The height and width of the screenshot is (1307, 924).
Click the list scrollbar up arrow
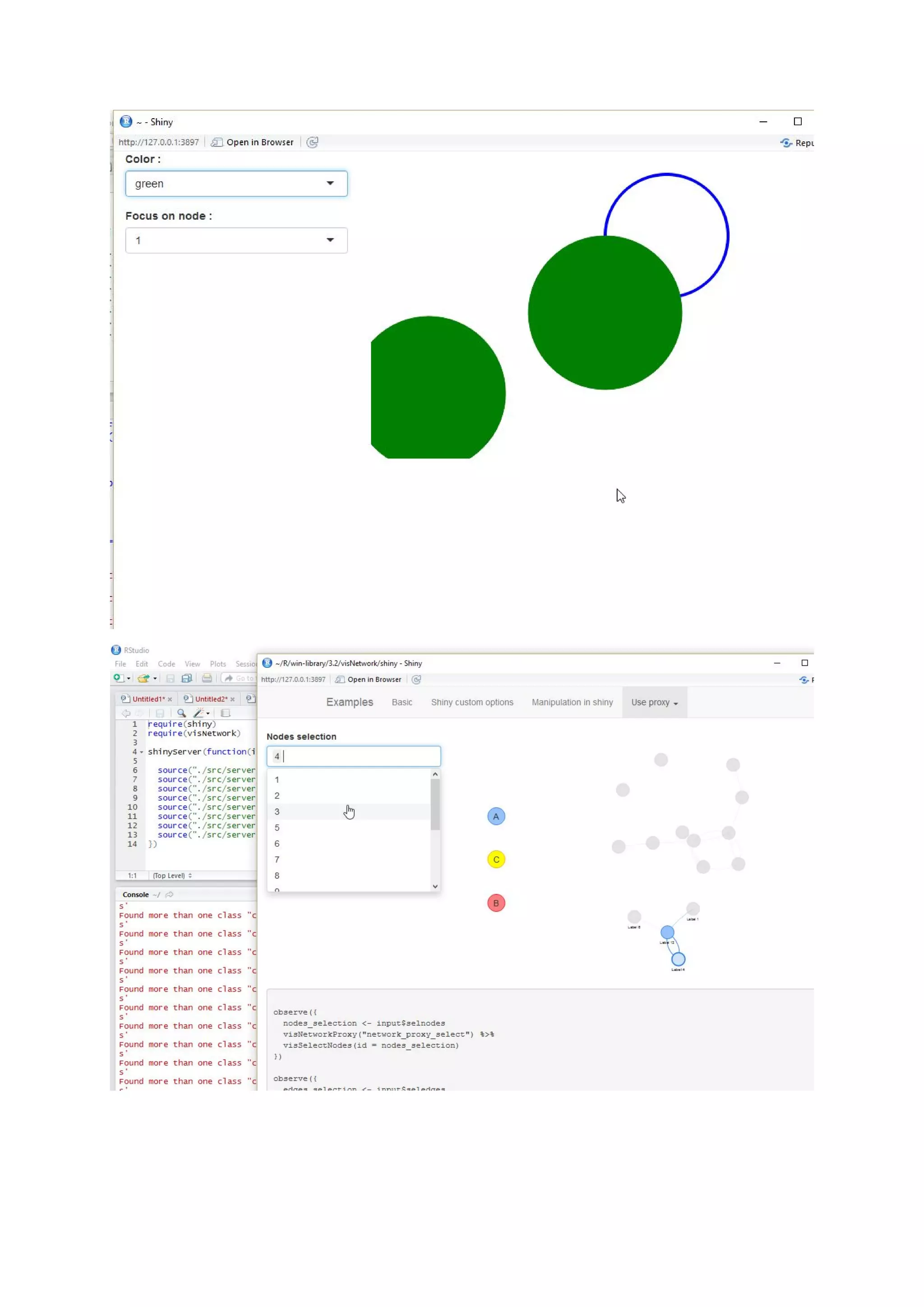point(435,774)
